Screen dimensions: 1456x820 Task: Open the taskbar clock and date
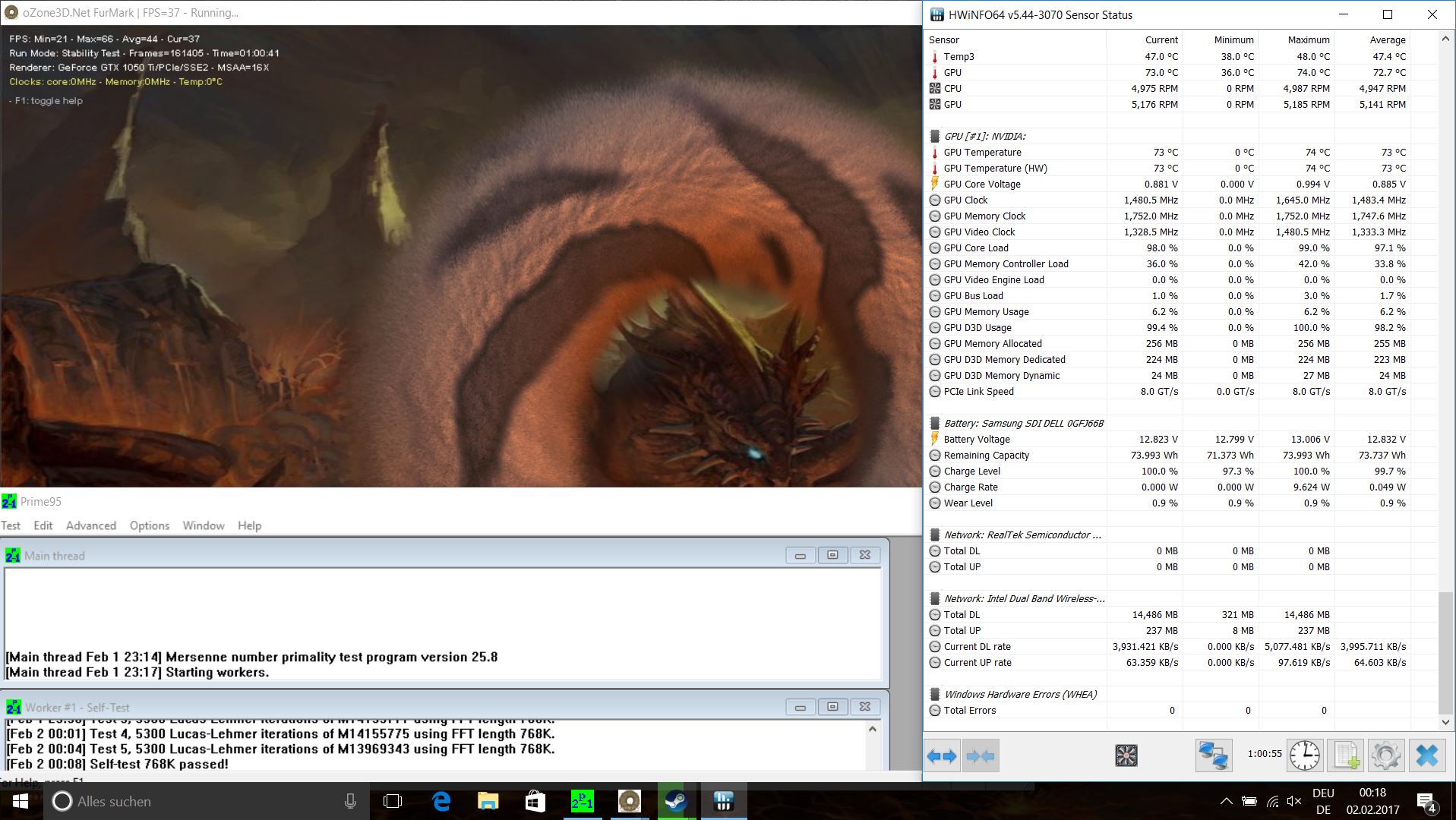(1372, 801)
